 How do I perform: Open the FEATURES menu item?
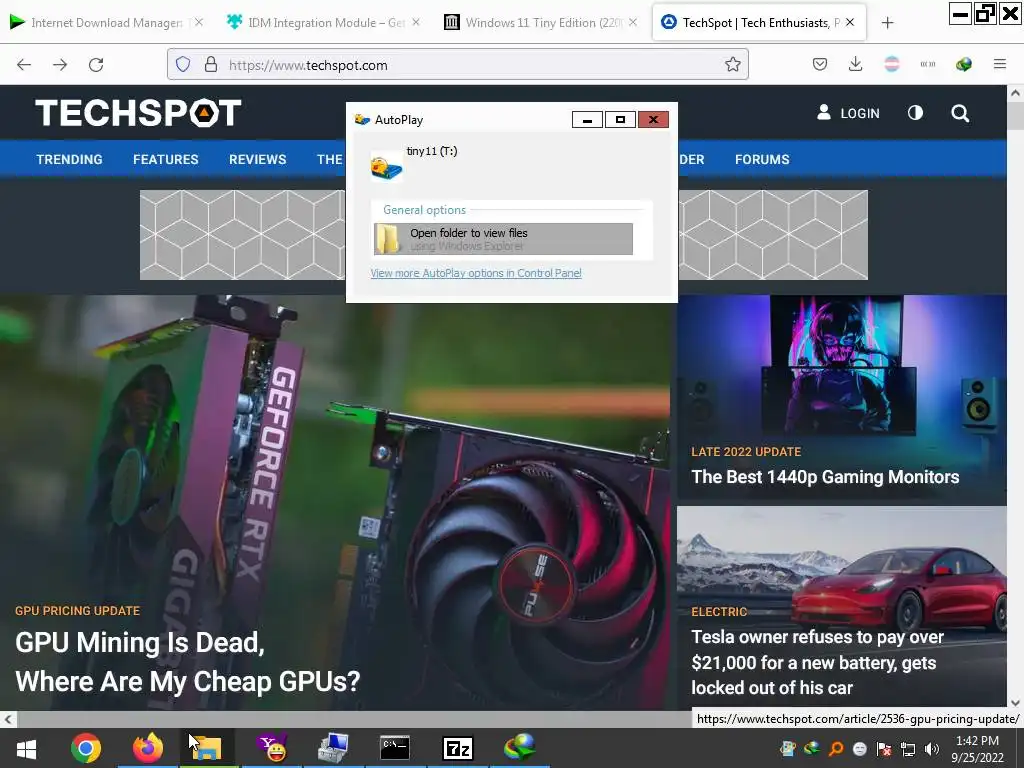[x=166, y=159]
